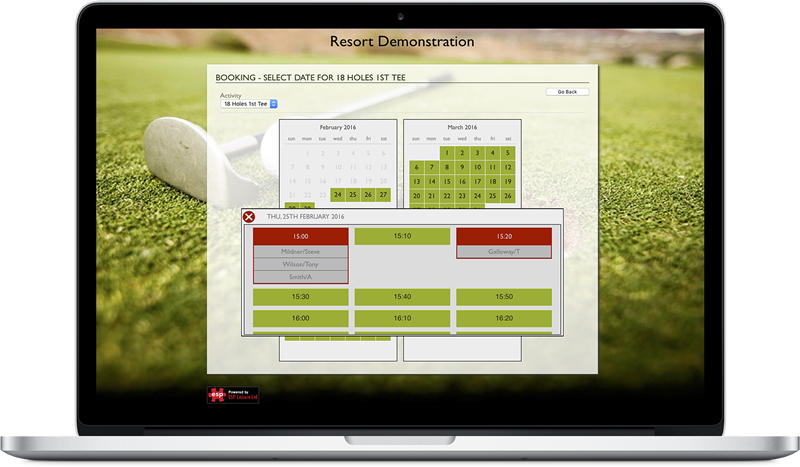
Task: Pick March 1 on the calendar
Action: coord(446,152)
